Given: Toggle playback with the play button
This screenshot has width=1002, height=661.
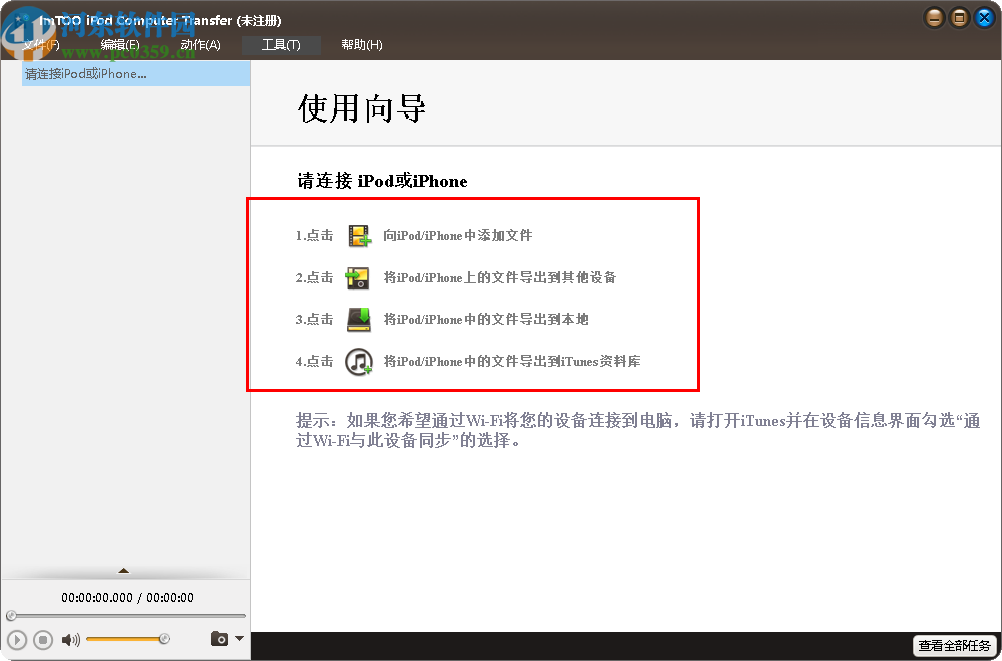Looking at the screenshot, I should coord(17,639).
